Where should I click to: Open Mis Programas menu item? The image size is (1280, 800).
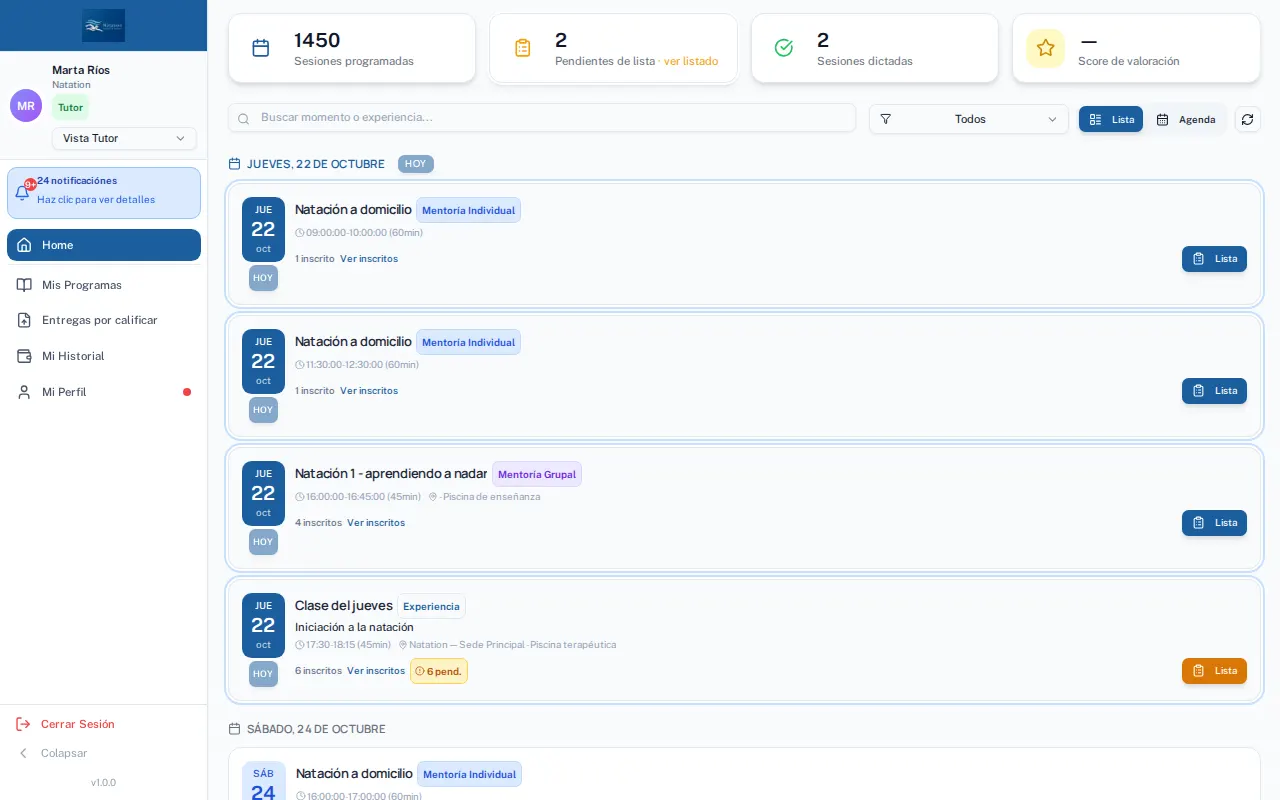point(104,285)
